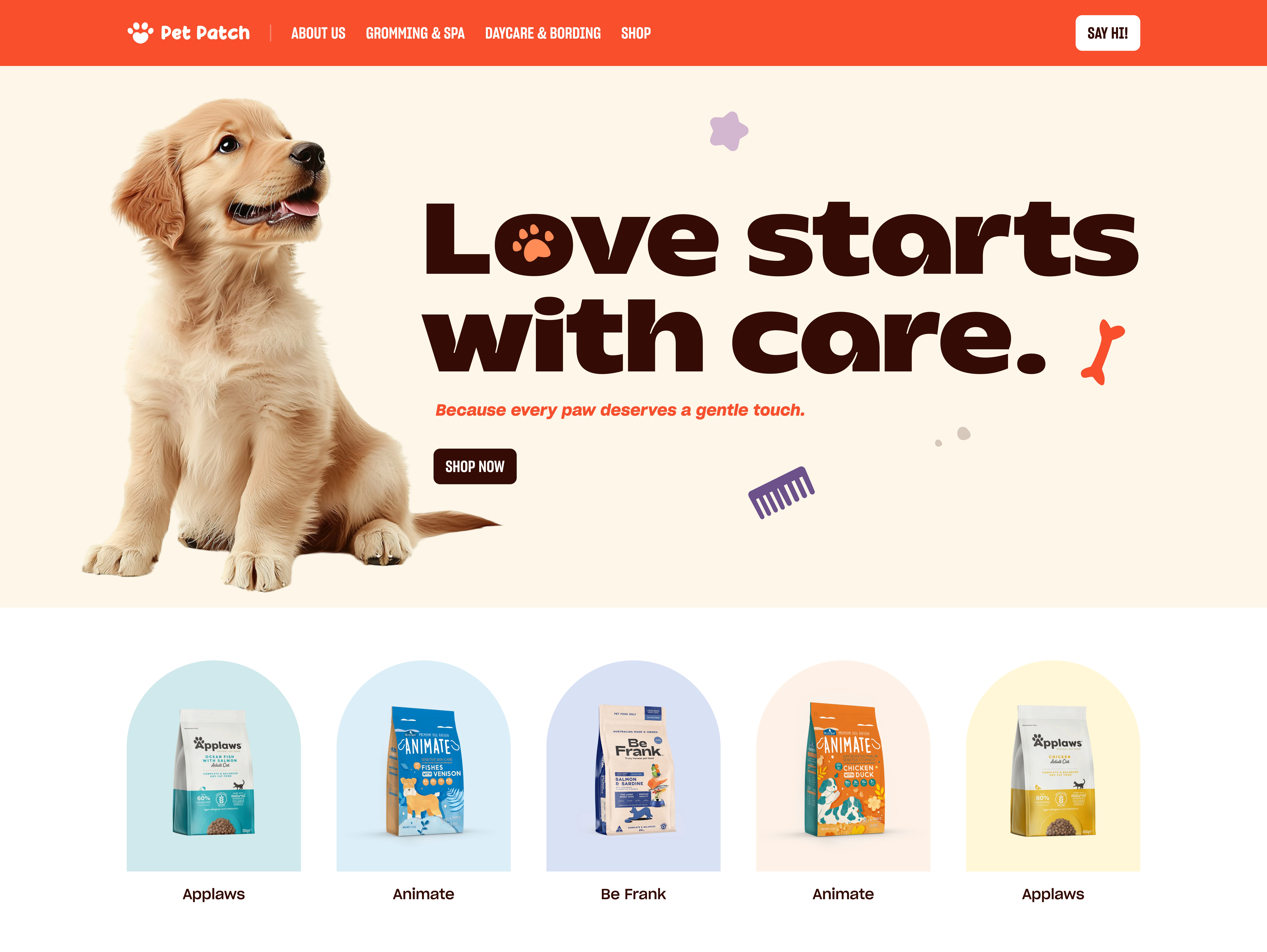Go to Gromming & Spa page
The image size is (1267, 952).
pyautogui.click(x=415, y=33)
